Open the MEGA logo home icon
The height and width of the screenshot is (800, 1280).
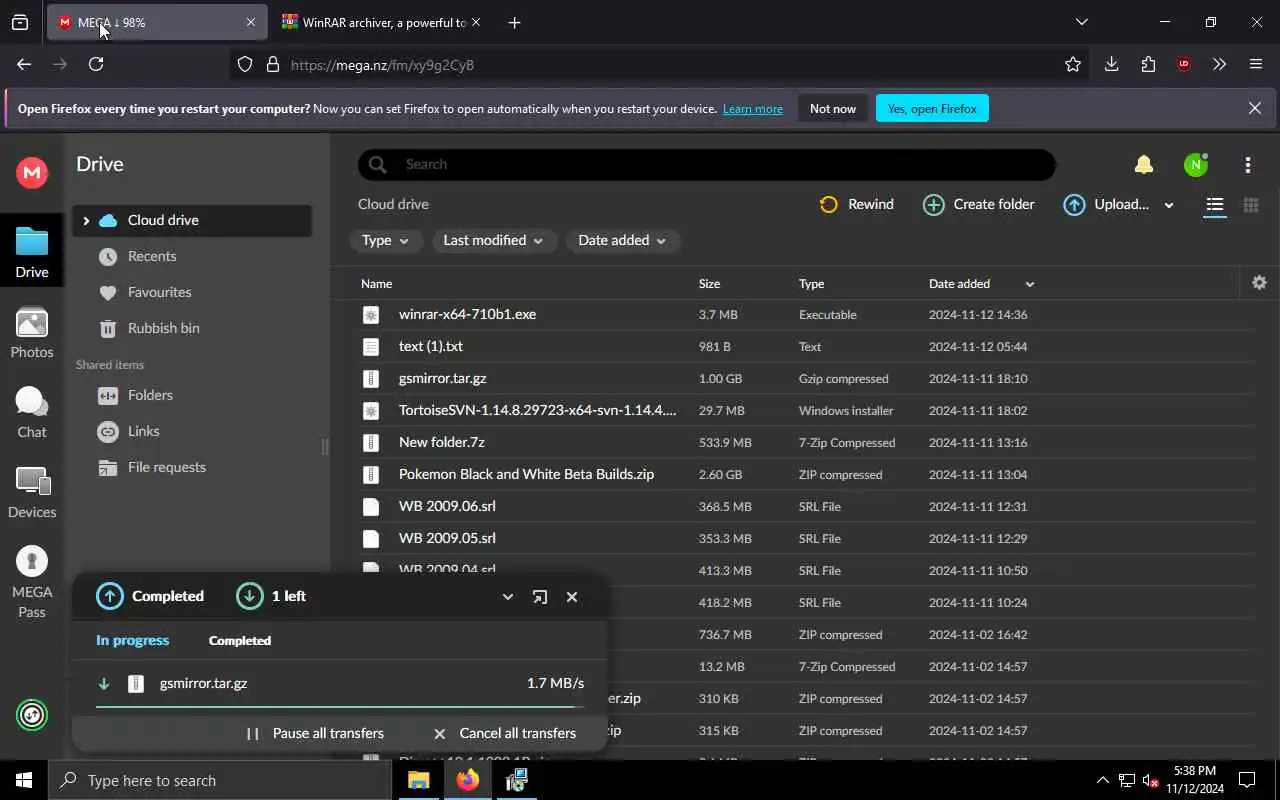(x=32, y=172)
